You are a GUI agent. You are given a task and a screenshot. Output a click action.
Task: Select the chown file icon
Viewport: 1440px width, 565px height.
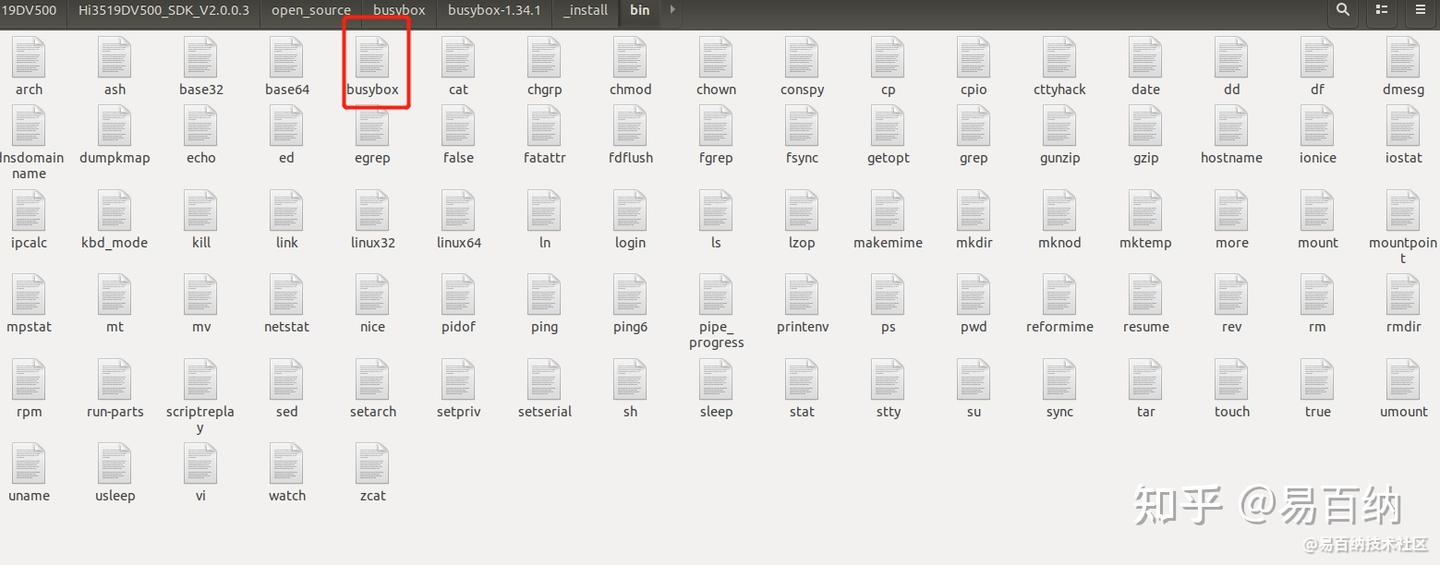(x=716, y=58)
